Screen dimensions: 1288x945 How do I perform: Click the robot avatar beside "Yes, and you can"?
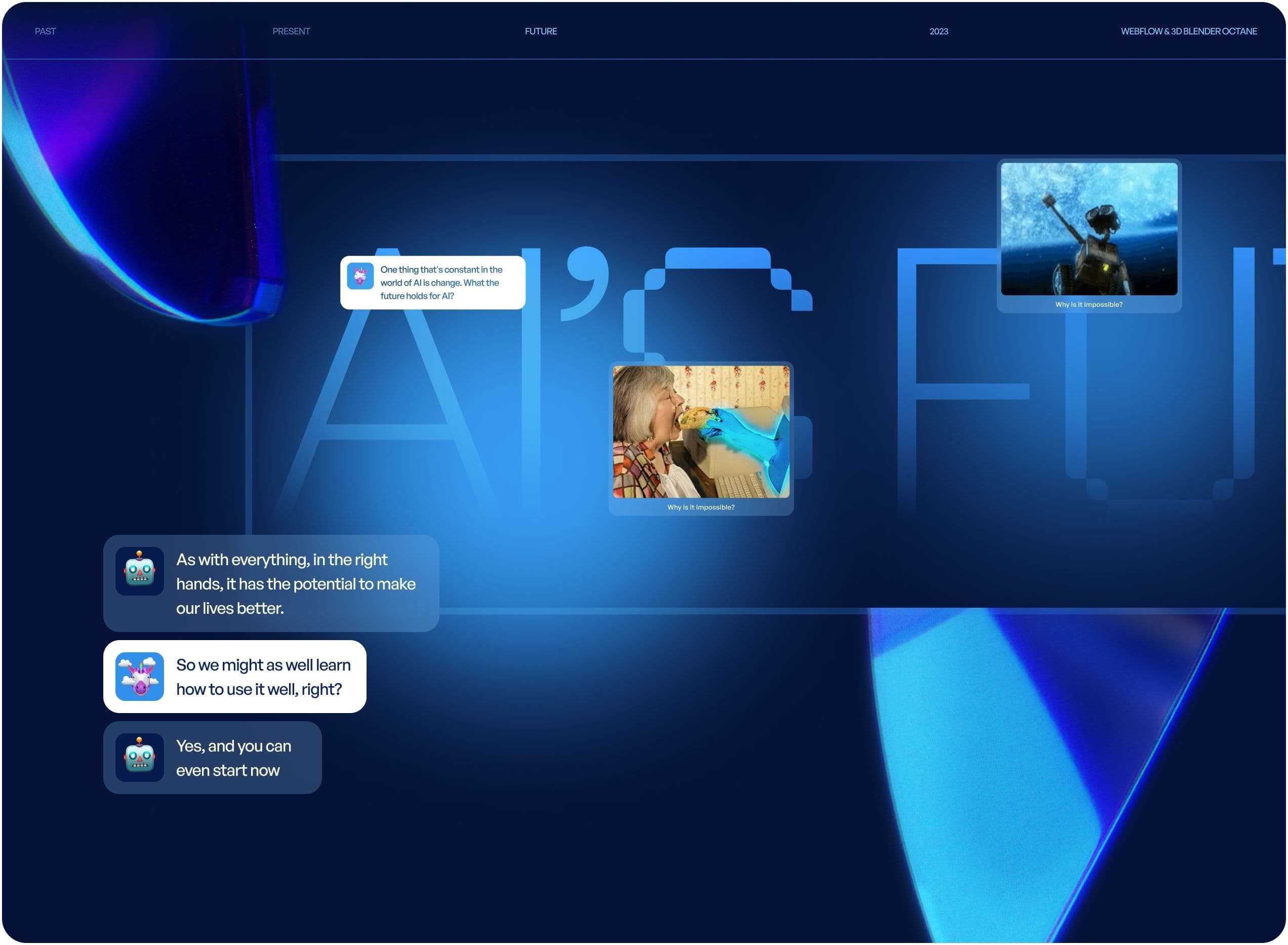point(140,758)
